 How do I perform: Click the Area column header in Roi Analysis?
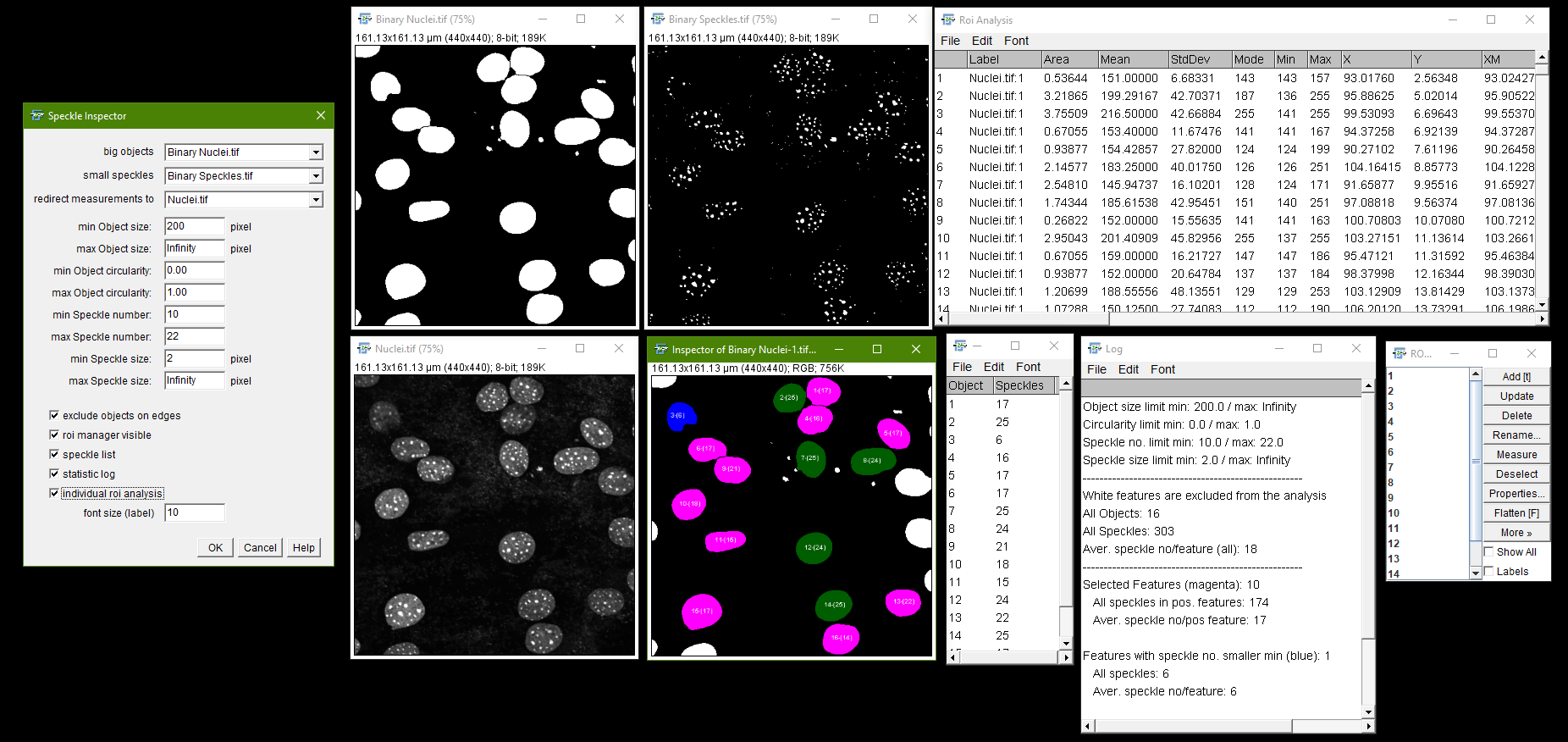[1068, 59]
